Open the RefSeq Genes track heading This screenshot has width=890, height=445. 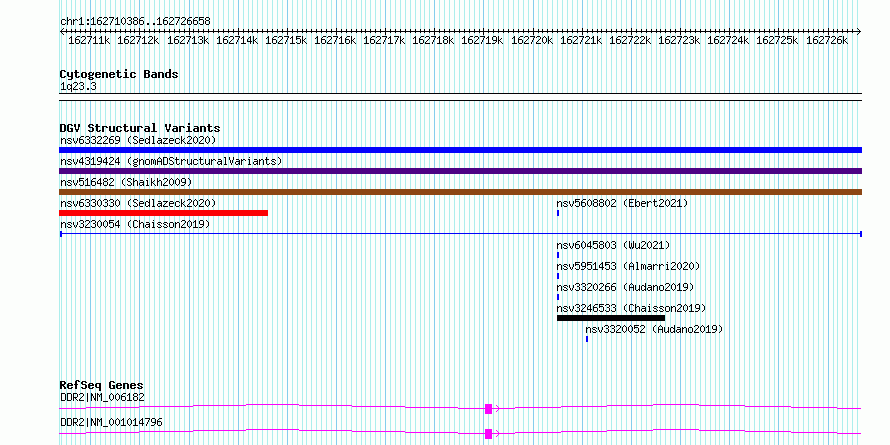[x=101, y=385]
